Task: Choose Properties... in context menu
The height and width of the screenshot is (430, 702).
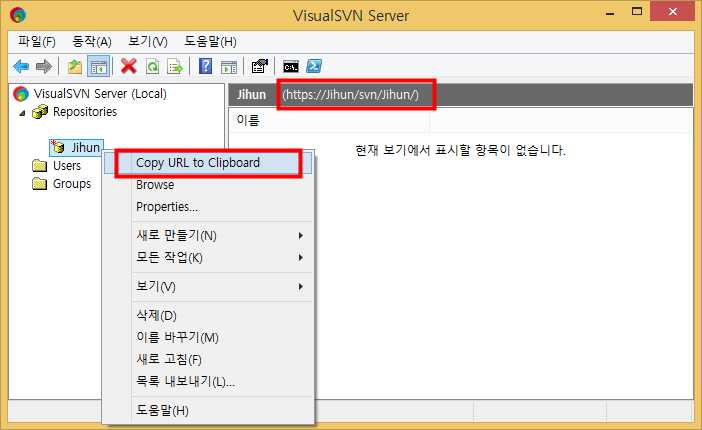Action: (x=208, y=206)
